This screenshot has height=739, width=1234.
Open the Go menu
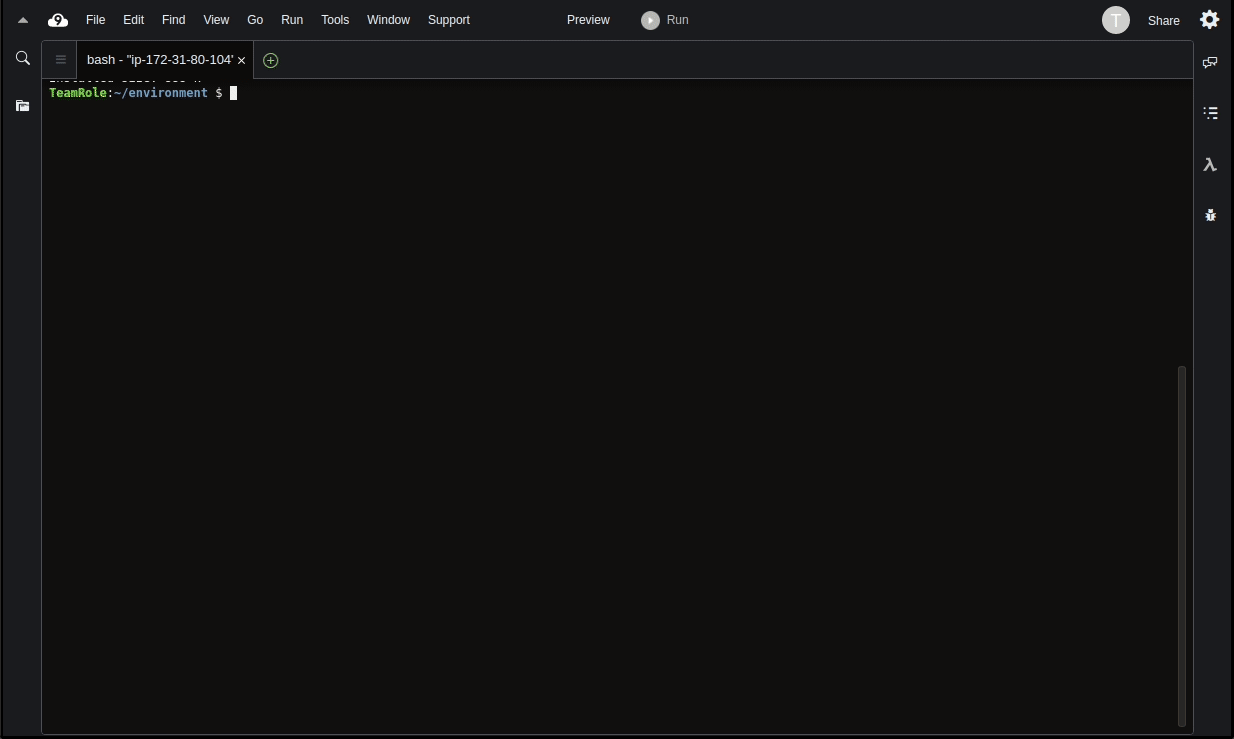[x=255, y=20]
